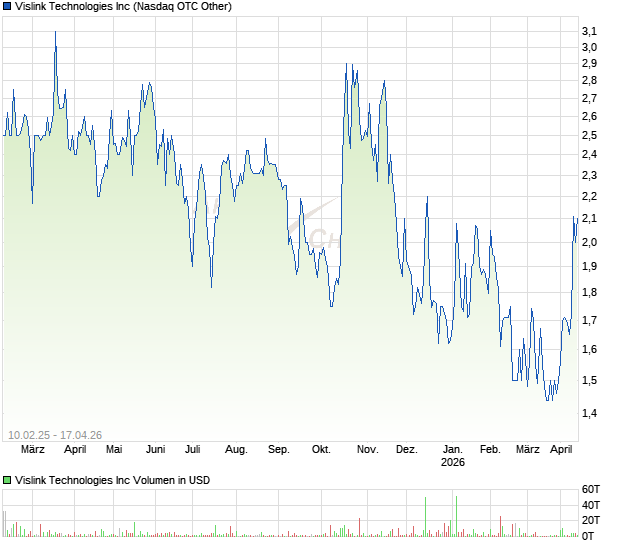Screen dimensions: 620x546
Task: Click the '2026' year label
Action: click(x=453, y=462)
